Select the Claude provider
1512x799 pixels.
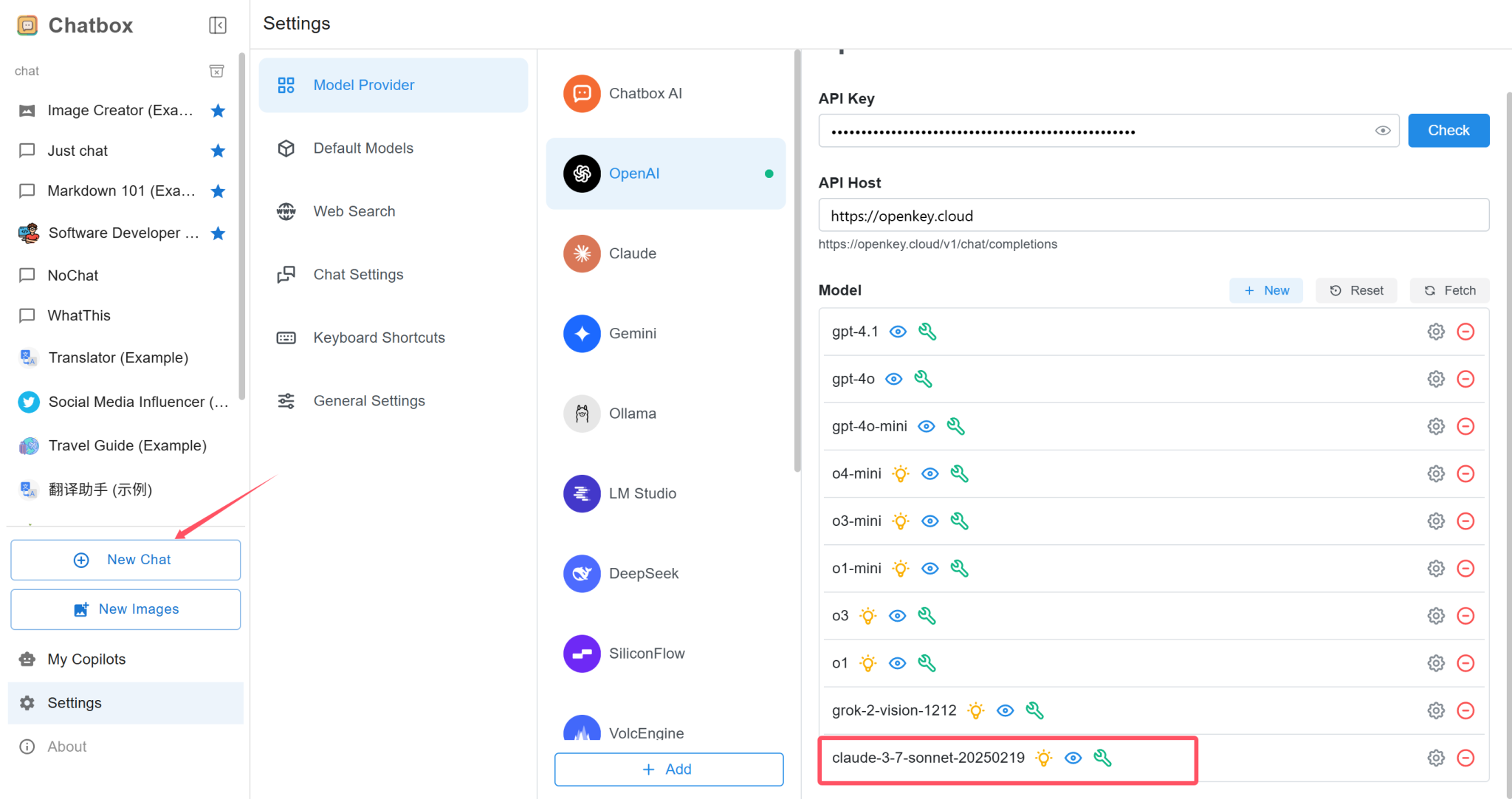666,253
